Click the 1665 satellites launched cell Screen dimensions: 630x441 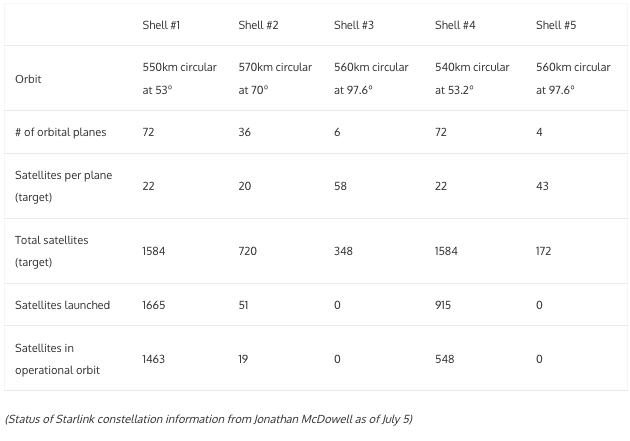[x=155, y=305]
